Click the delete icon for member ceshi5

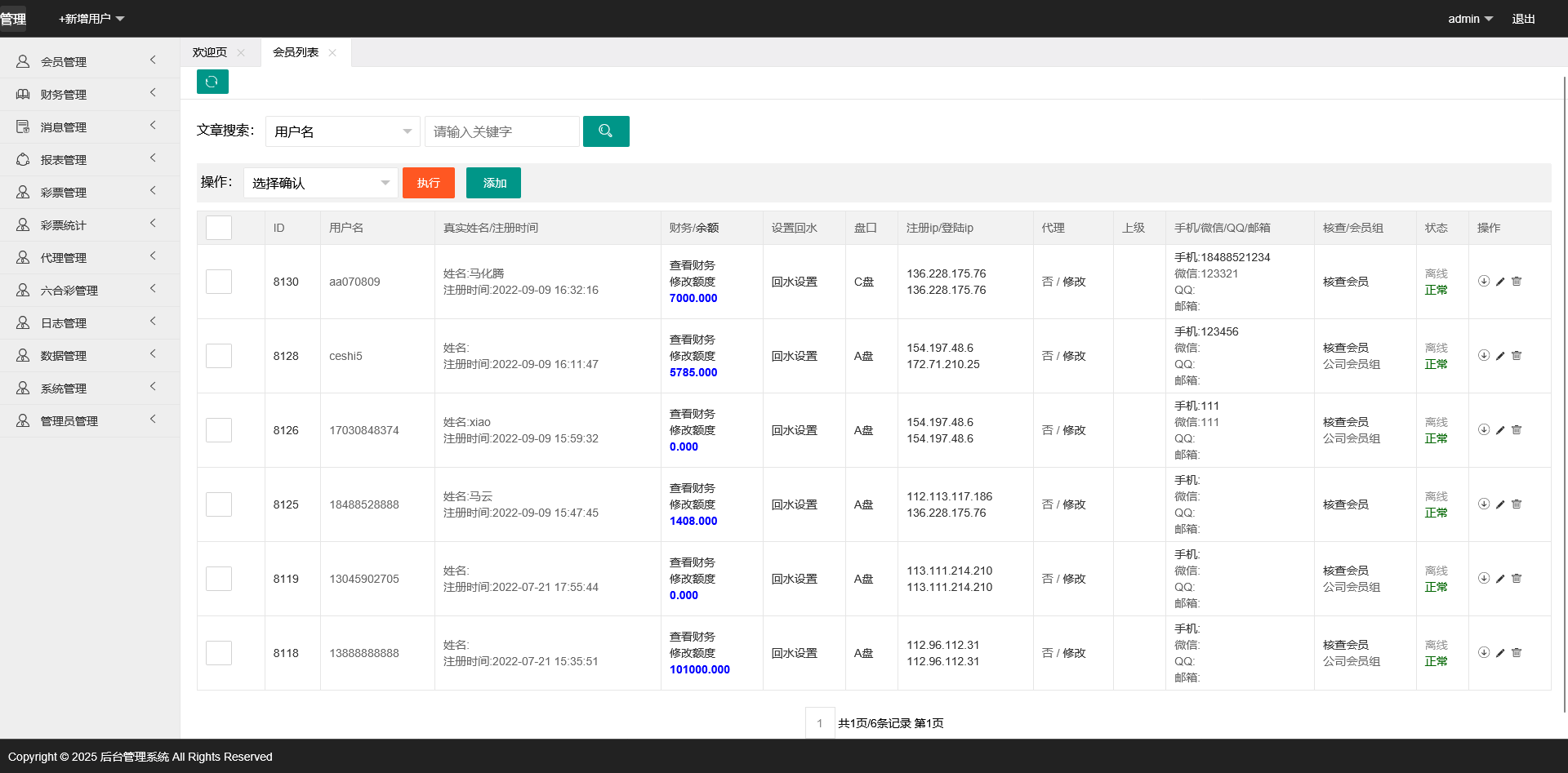1517,355
